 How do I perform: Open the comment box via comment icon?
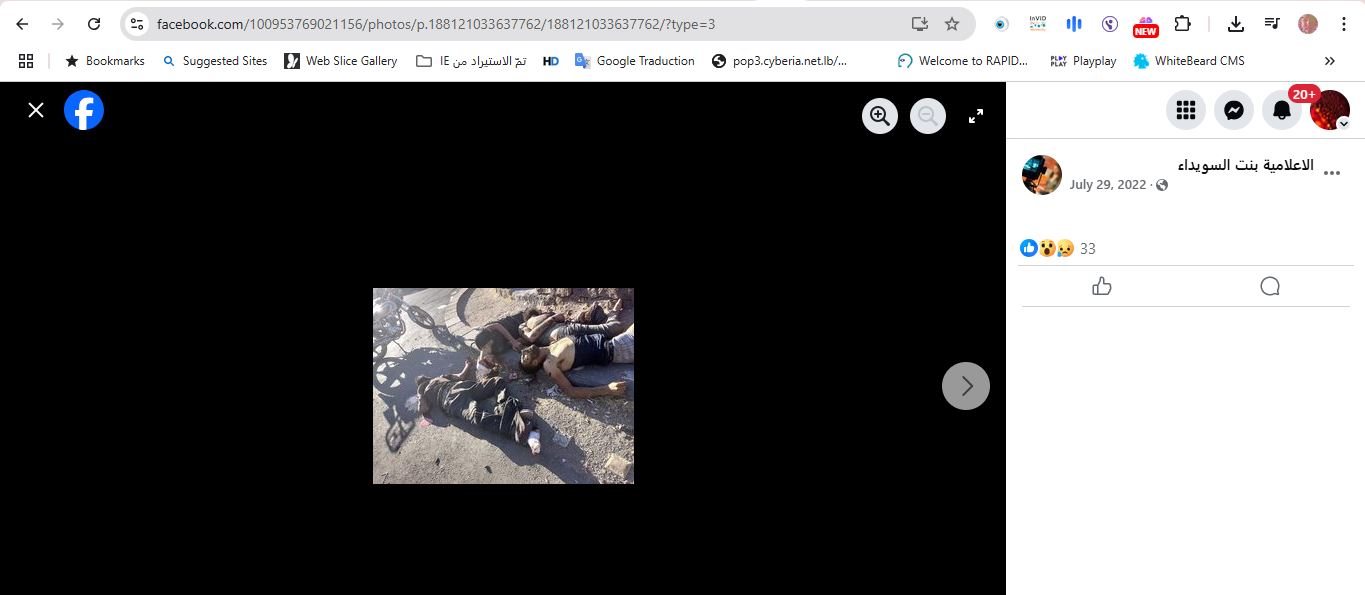1270,287
